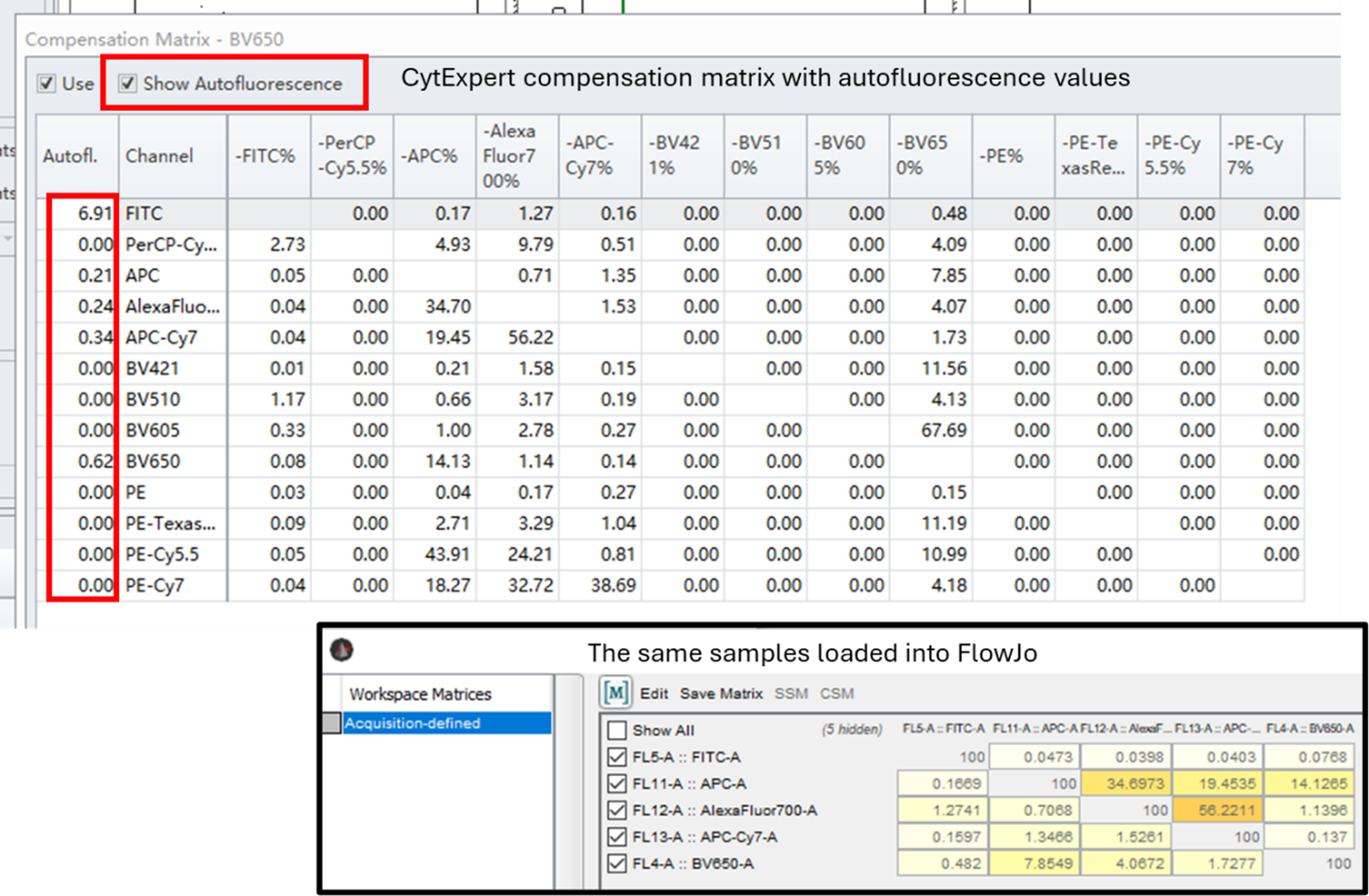Open Edit in the FlowJo matrix toolbar
The height and width of the screenshot is (896, 1369).
coord(654,694)
